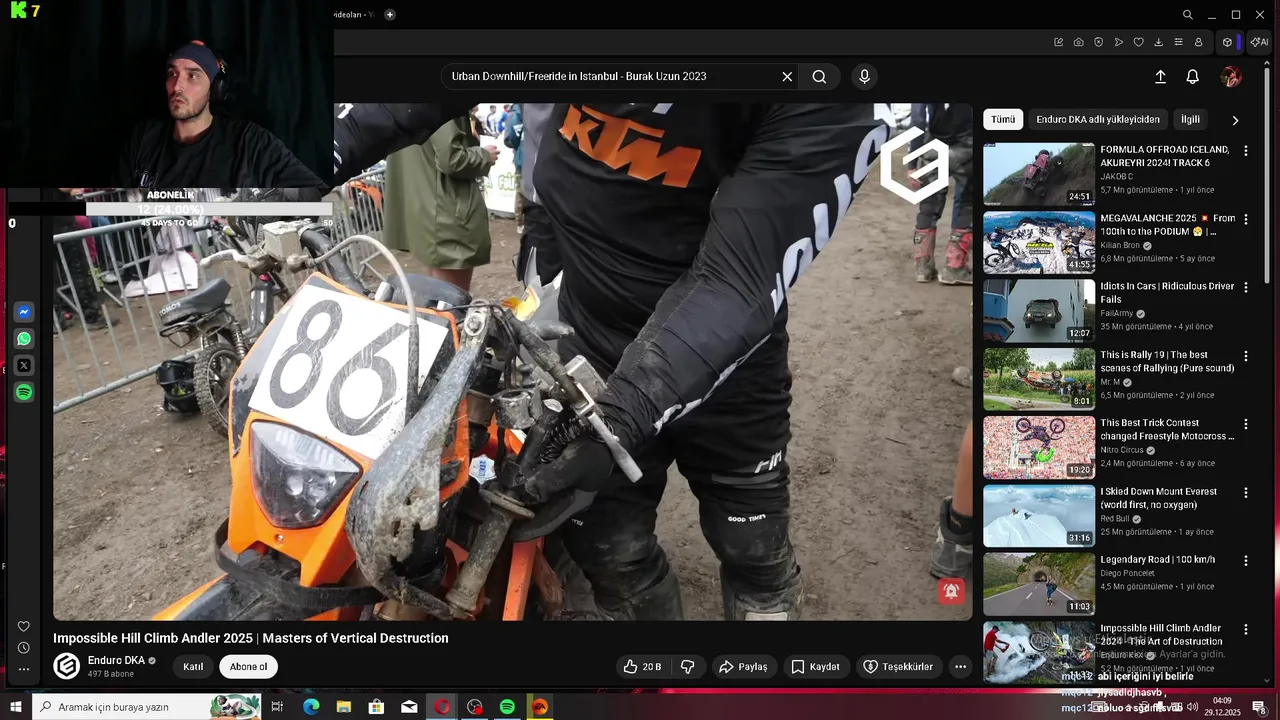Open the Opera AI assistant button
The width and height of the screenshot is (1280, 720).
[x=1259, y=42]
